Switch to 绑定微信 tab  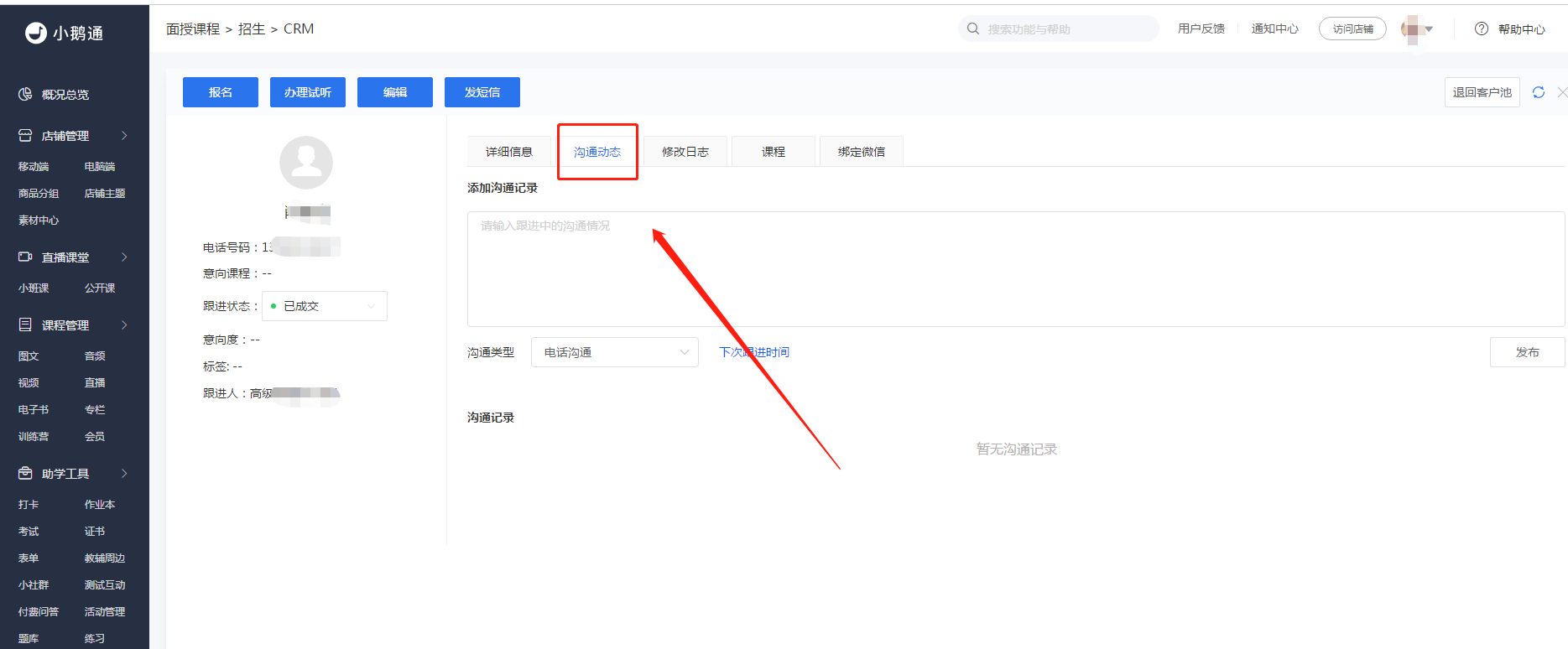862,152
